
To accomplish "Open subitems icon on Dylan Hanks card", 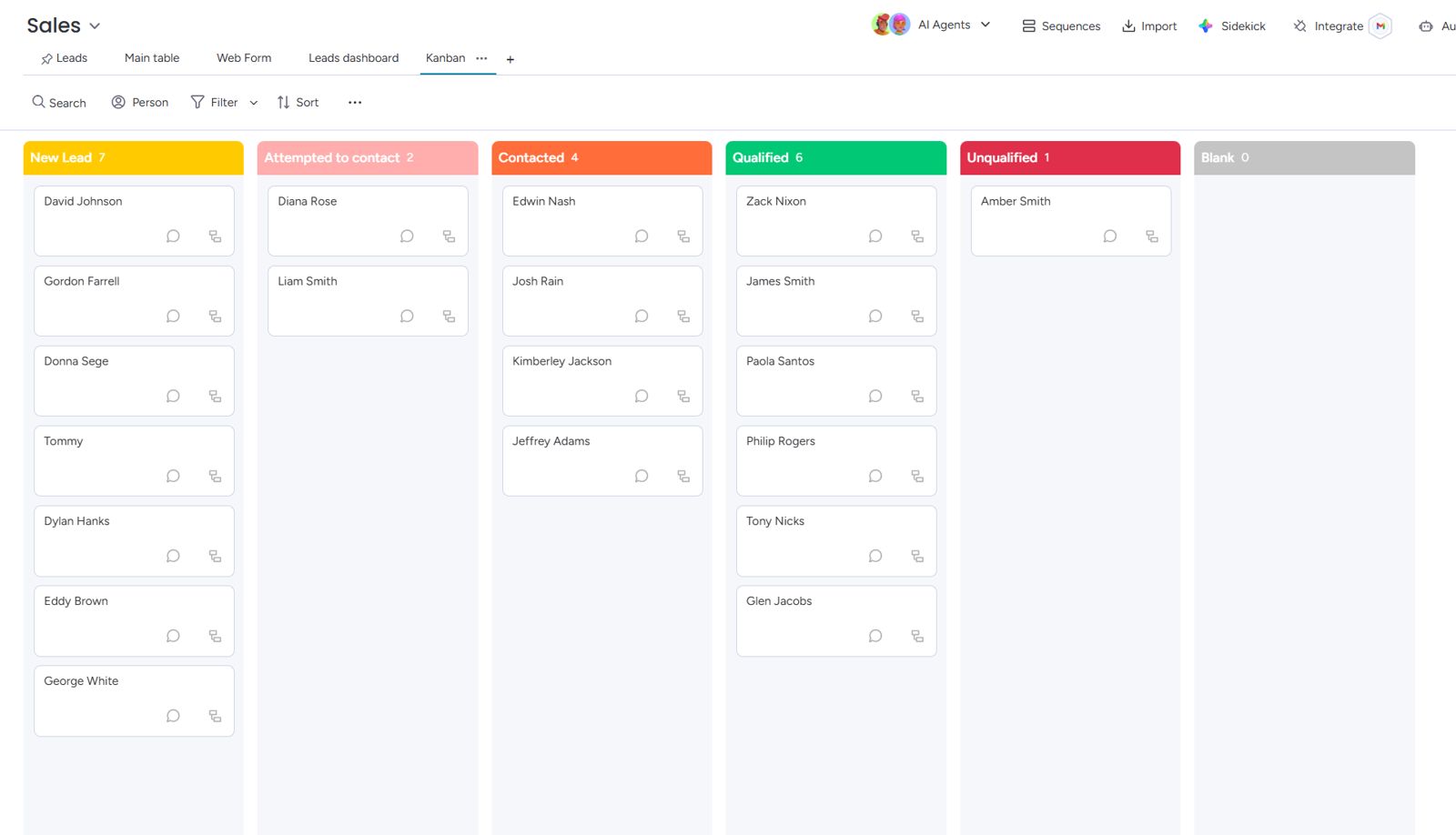I will pyautogui.click(x=215, y=557).
